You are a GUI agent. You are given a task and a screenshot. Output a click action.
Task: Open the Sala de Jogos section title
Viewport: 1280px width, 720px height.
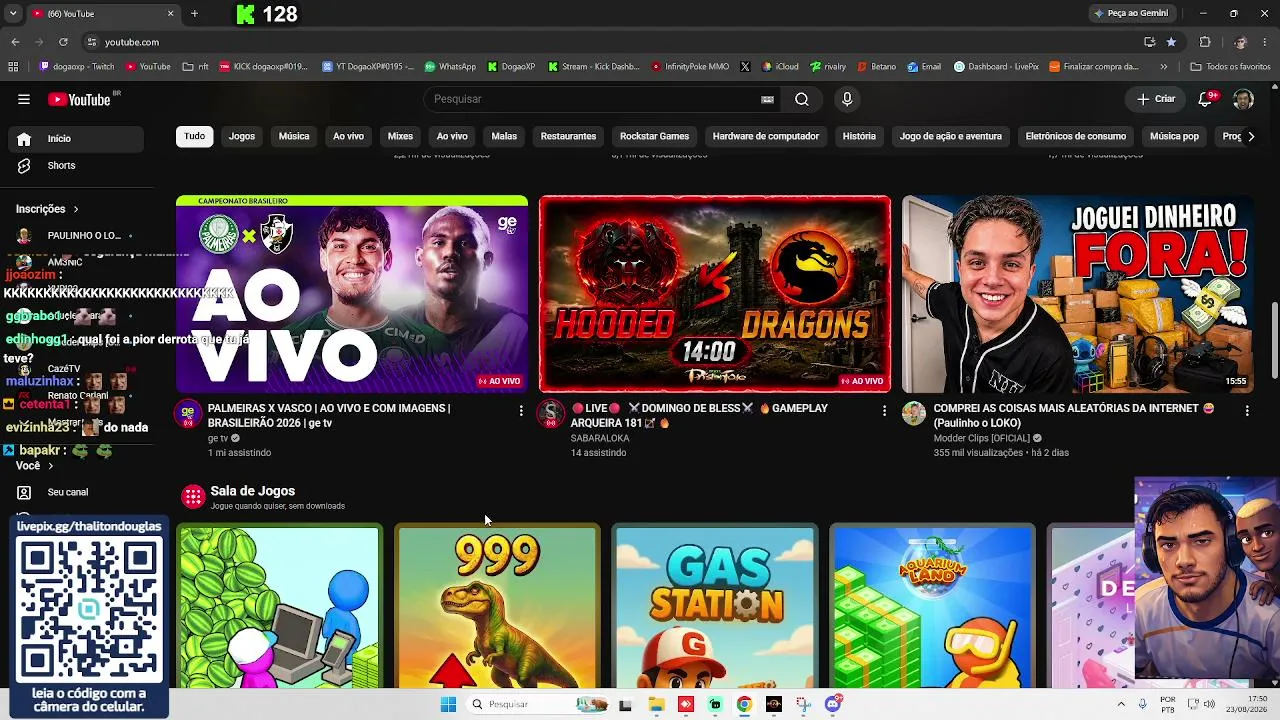coord(252,491)
